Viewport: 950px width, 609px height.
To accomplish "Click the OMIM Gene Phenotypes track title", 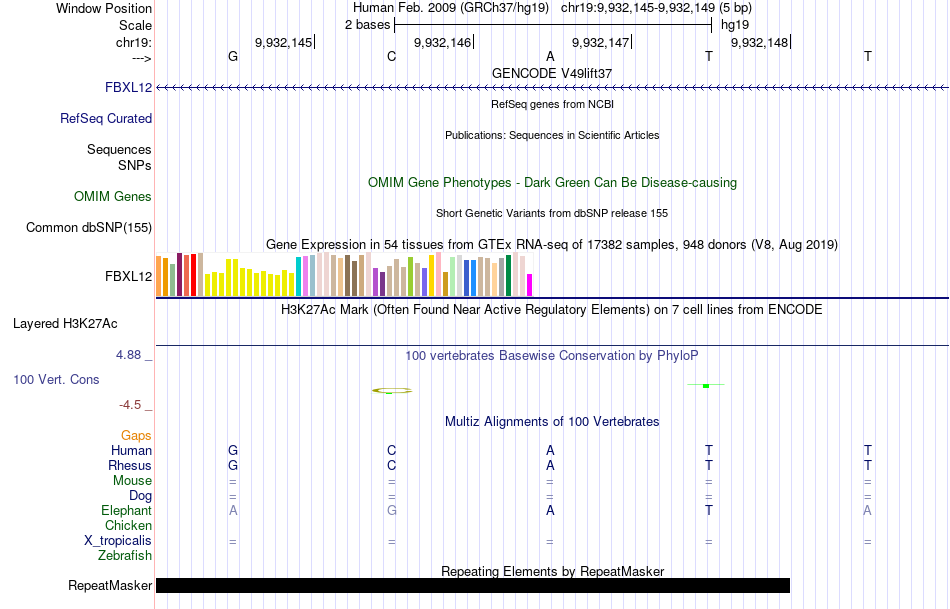I will click(552, 182).
